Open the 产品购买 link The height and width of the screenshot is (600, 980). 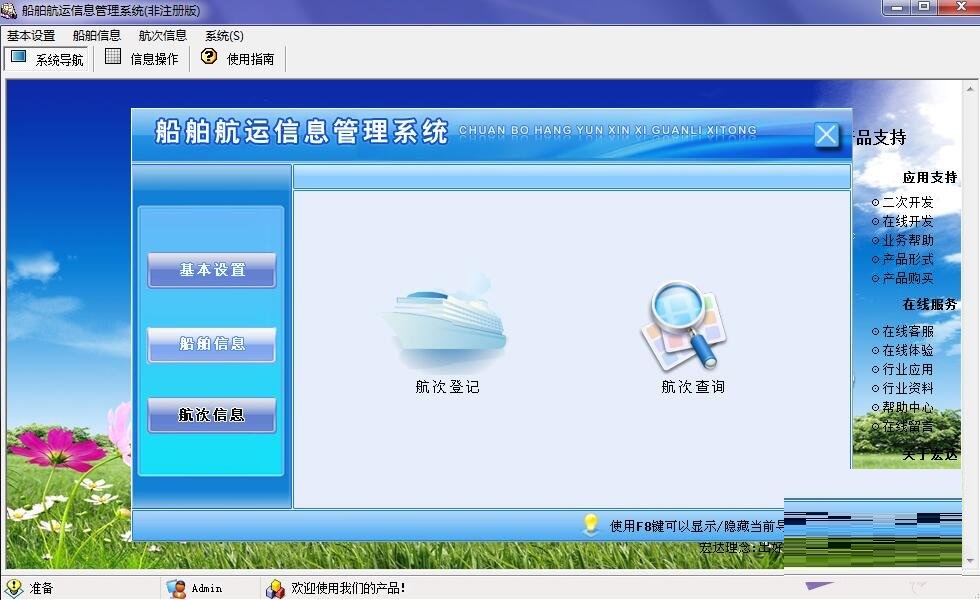908,278
